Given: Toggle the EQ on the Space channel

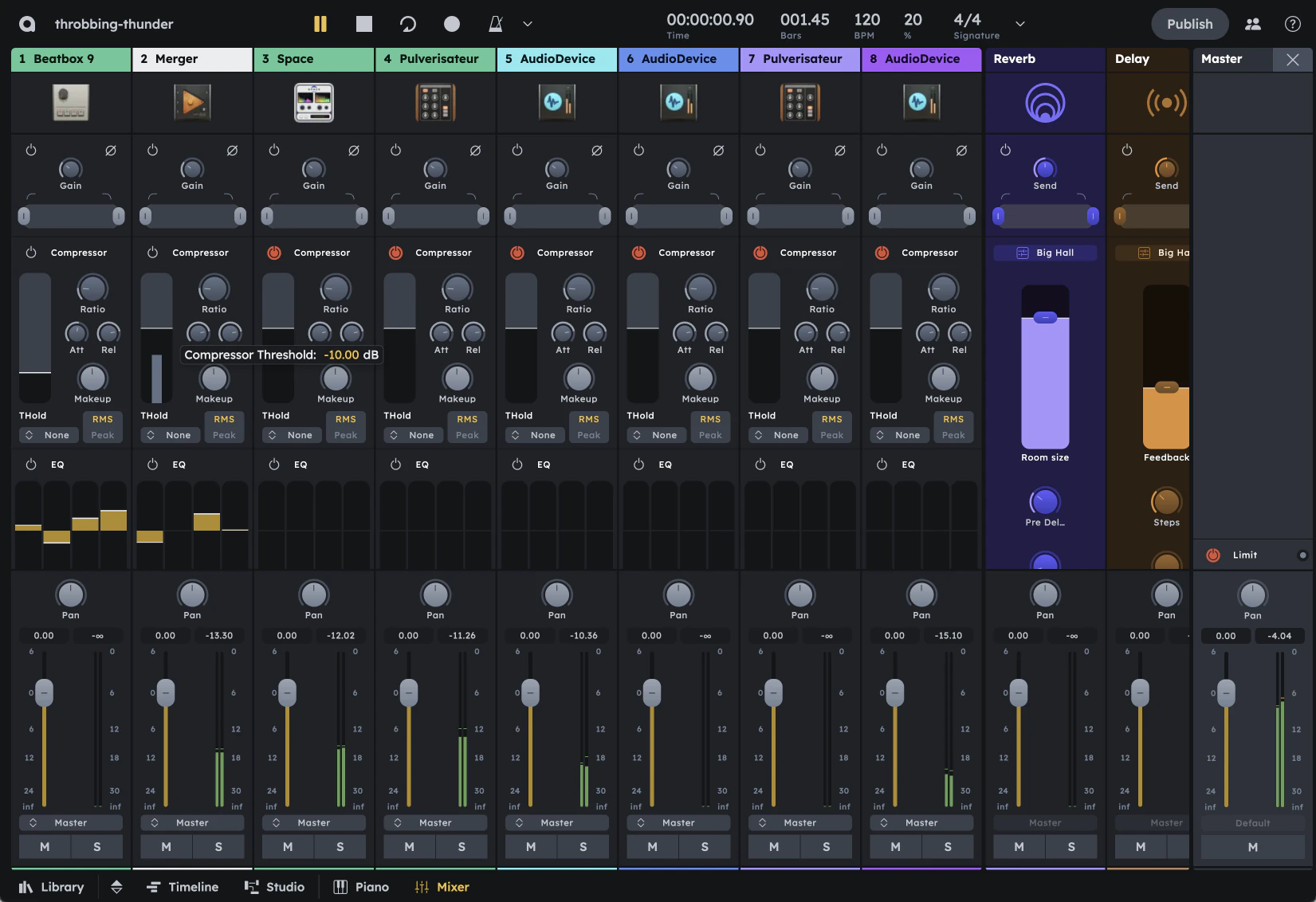Looking at the screenshot, I should point(274,464).
